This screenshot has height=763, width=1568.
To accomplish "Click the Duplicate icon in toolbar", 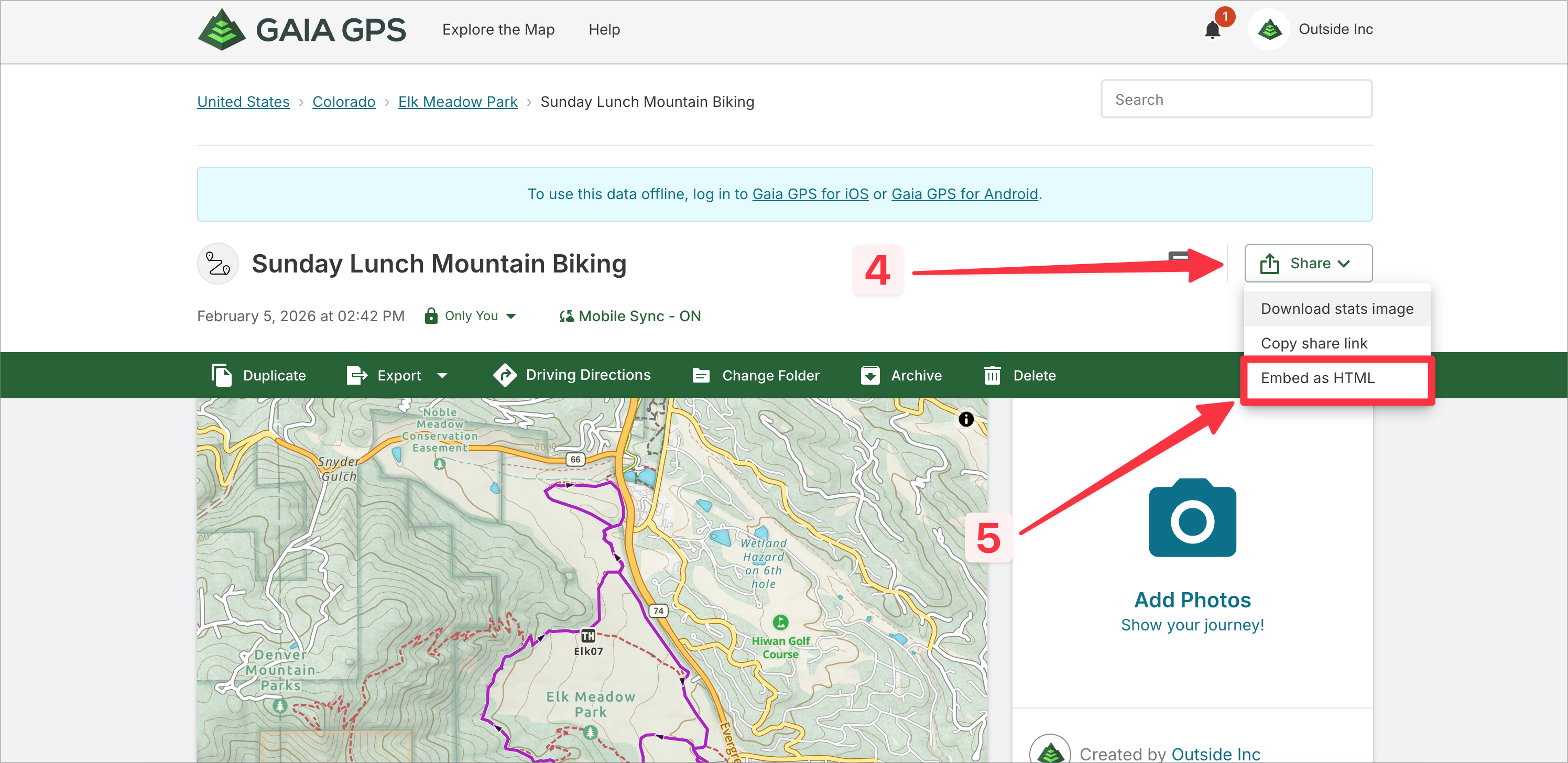I will (222, 375).
